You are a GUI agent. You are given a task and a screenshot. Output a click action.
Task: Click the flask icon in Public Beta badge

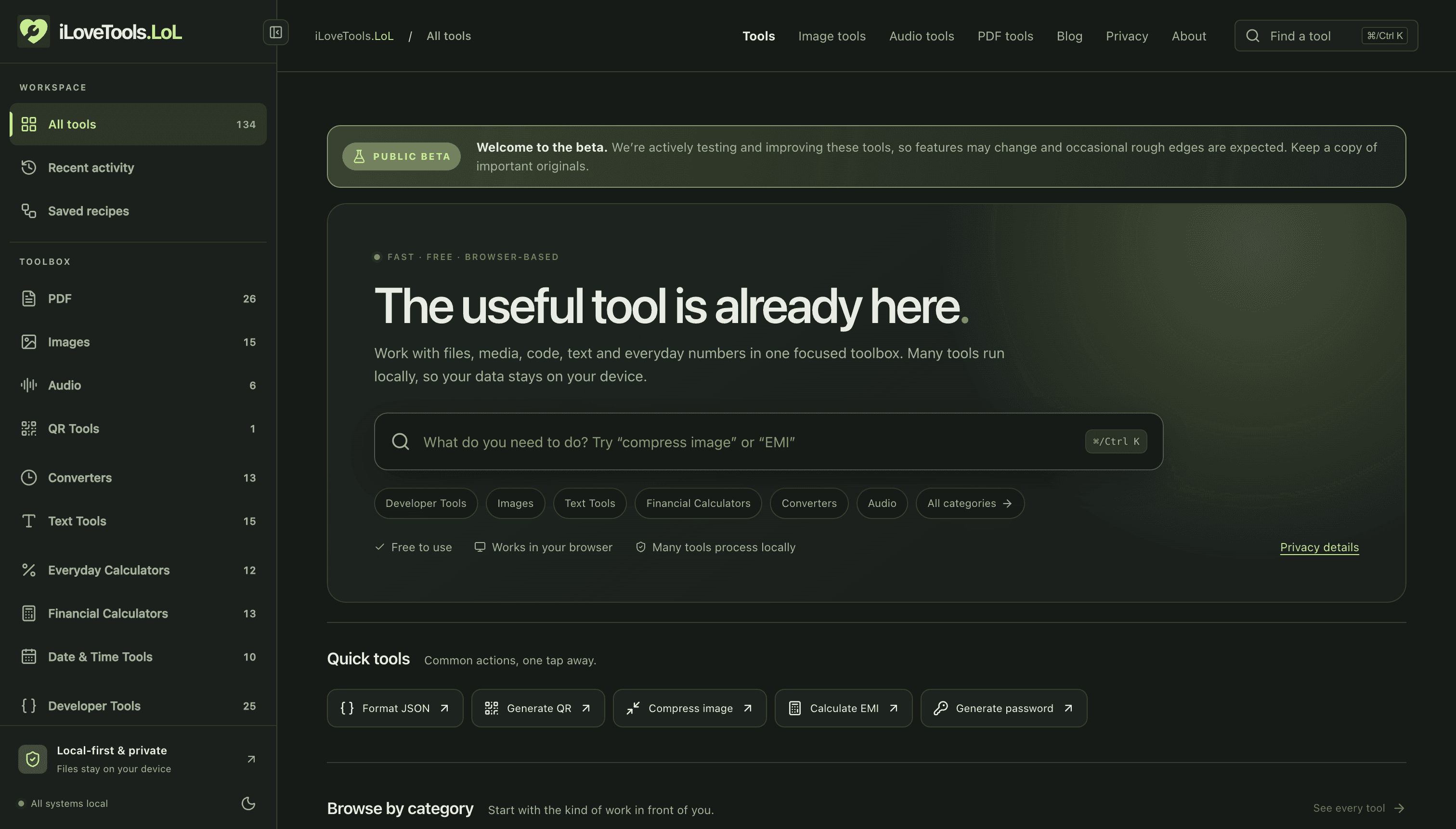(x=359, y=156)
